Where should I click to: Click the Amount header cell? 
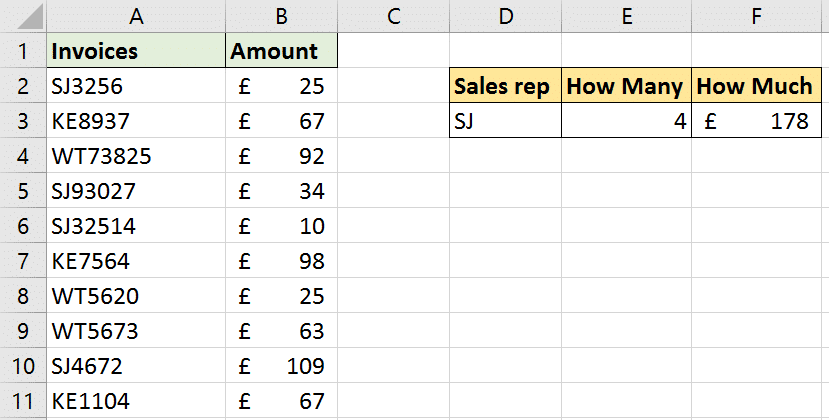click(x=281, y=50)
